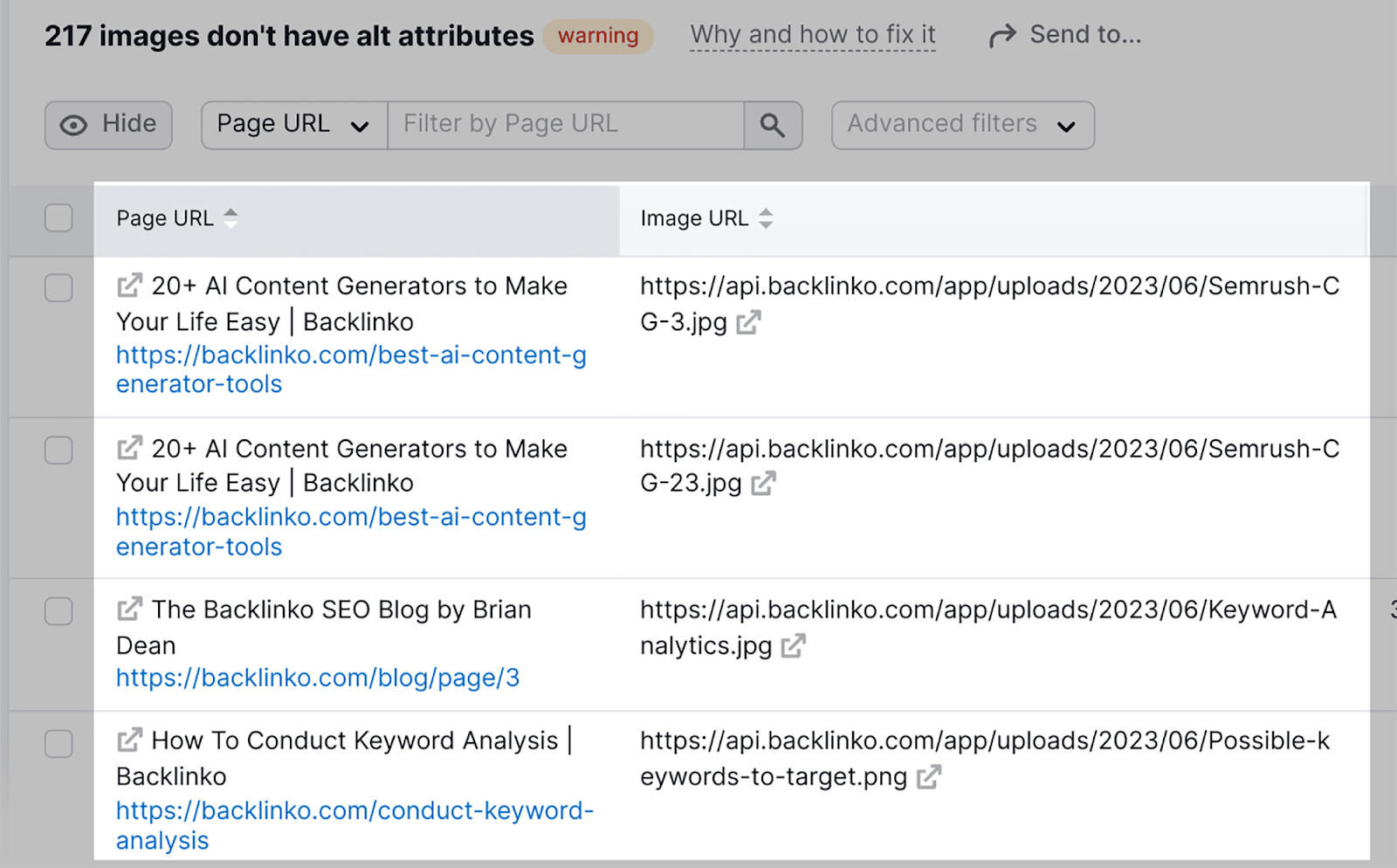Sort rows by Page URL column
Screen dimensions: 1397x868
[230, 218]
